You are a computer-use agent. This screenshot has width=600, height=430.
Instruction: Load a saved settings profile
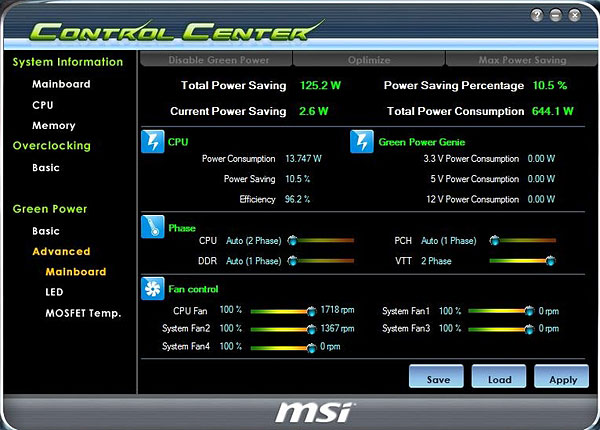coord(499,376)
